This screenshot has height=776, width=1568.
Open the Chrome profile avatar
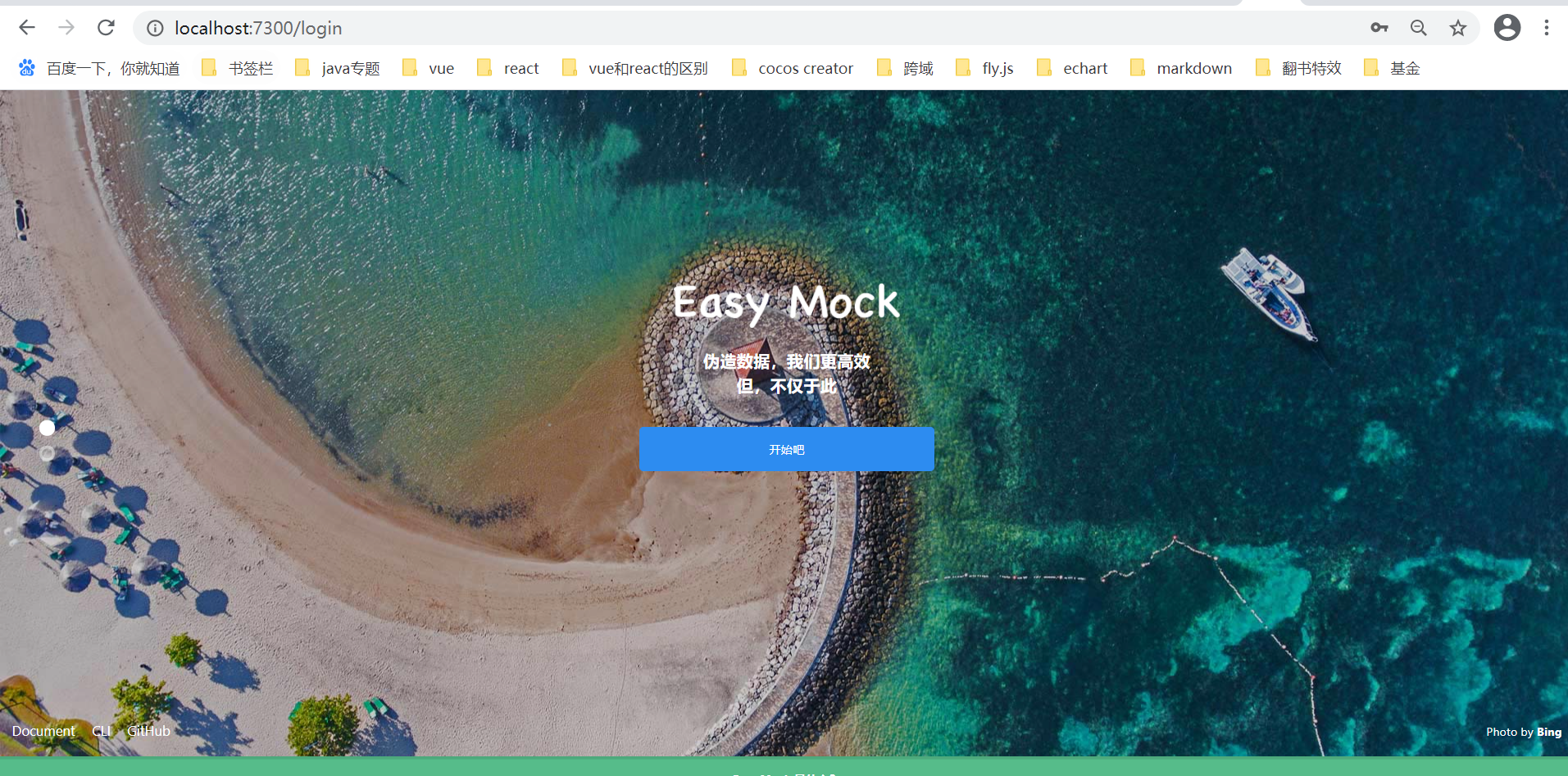point(1507,28)
